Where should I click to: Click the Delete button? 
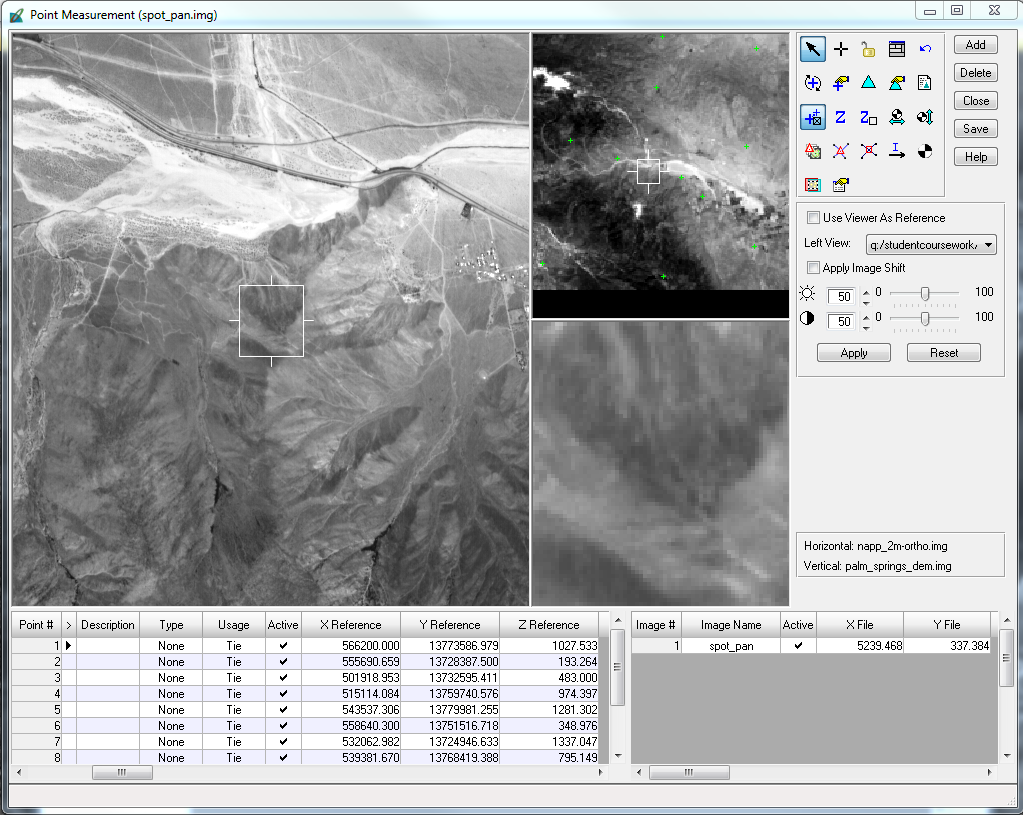pos(975,73)
